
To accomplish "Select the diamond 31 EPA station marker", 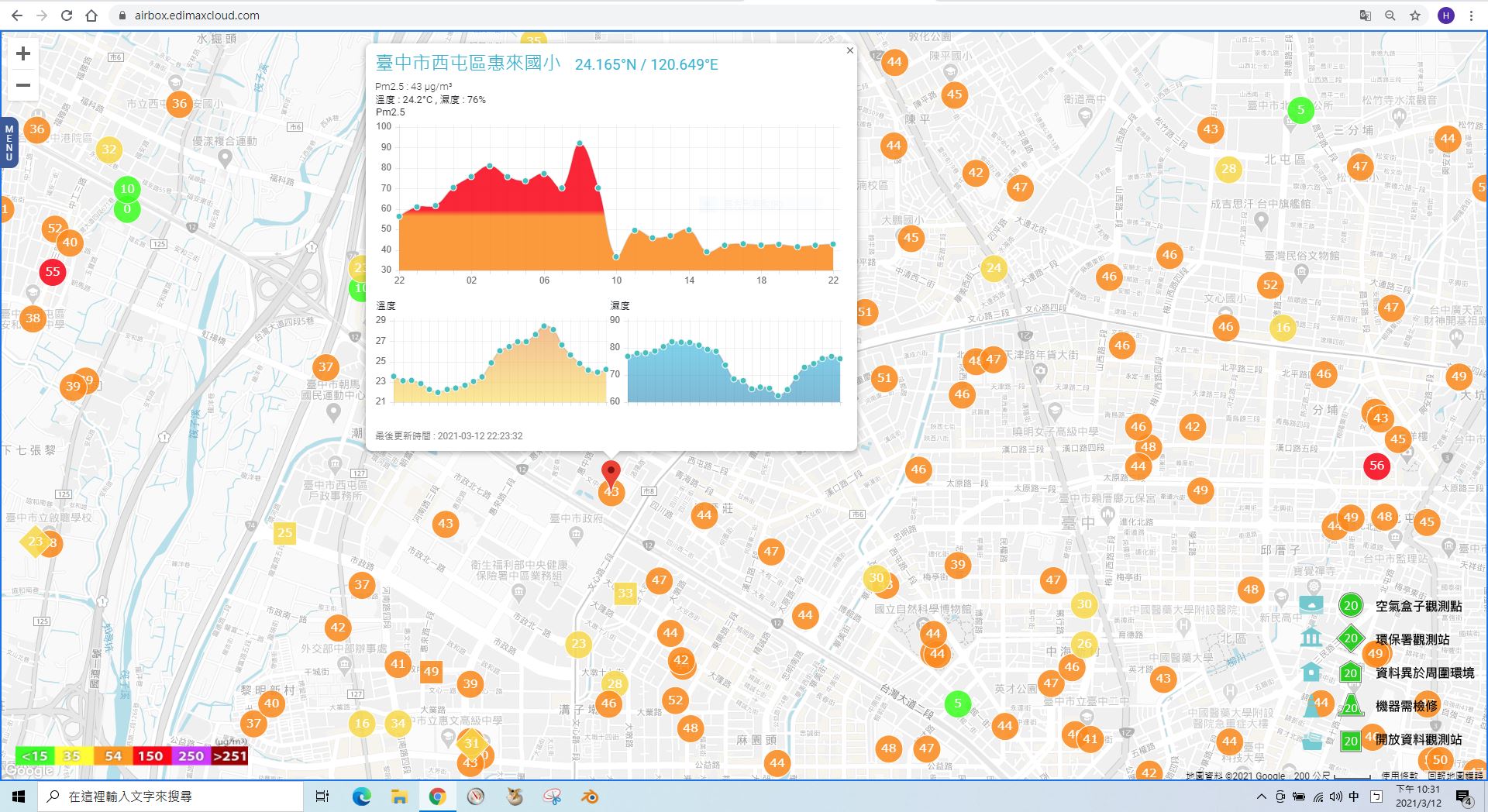I will tap(472, 743).
